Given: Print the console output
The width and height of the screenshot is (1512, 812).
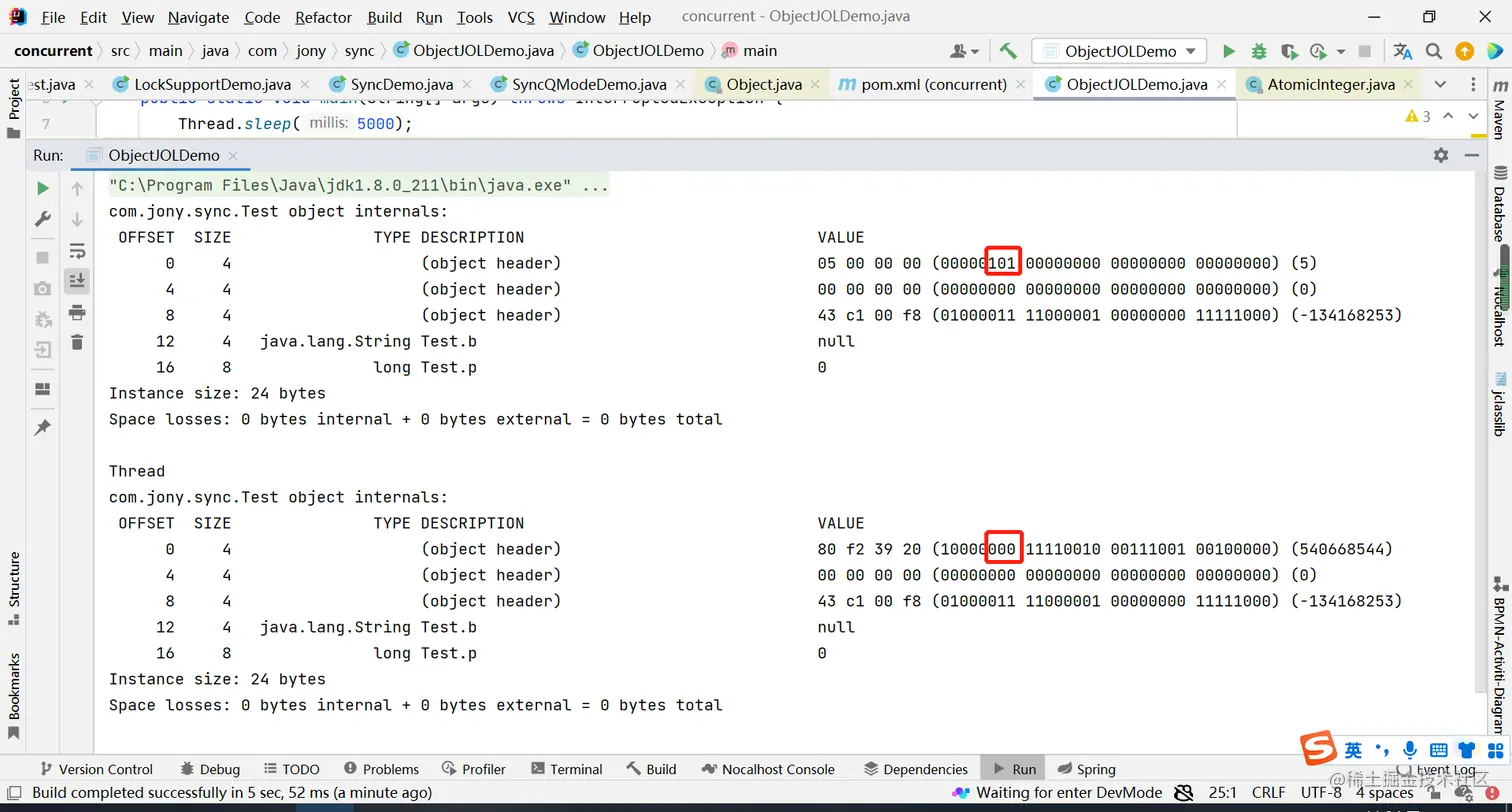Looking at the screenshot, I should click(x=77, y=312).
